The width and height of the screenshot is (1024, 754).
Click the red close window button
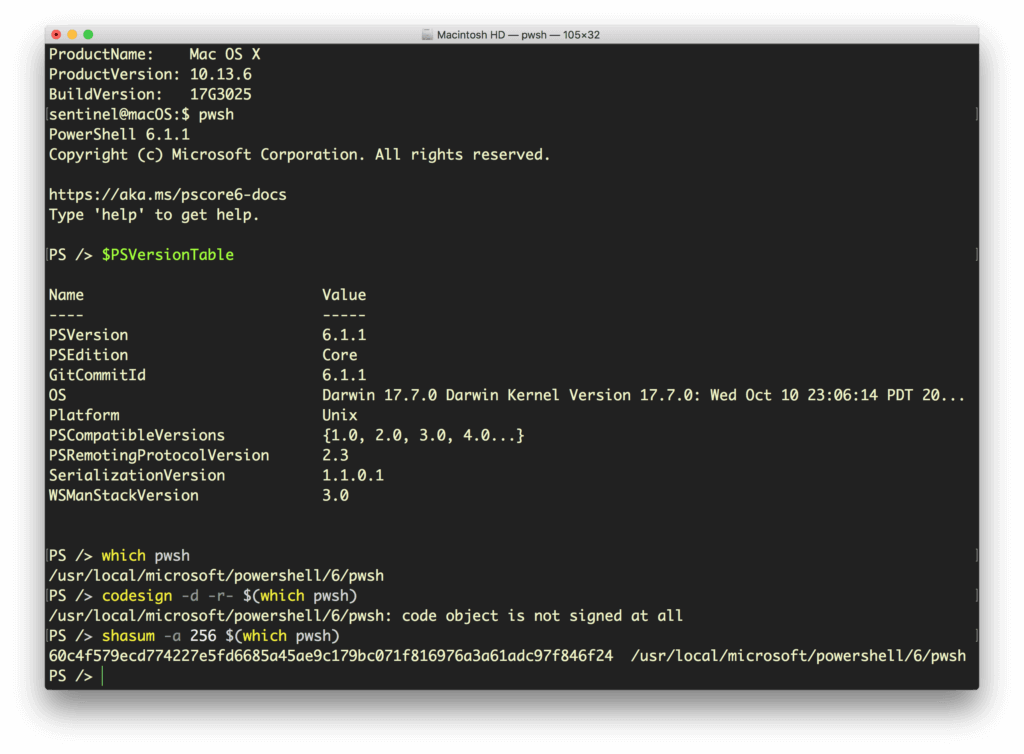point(57,35)
